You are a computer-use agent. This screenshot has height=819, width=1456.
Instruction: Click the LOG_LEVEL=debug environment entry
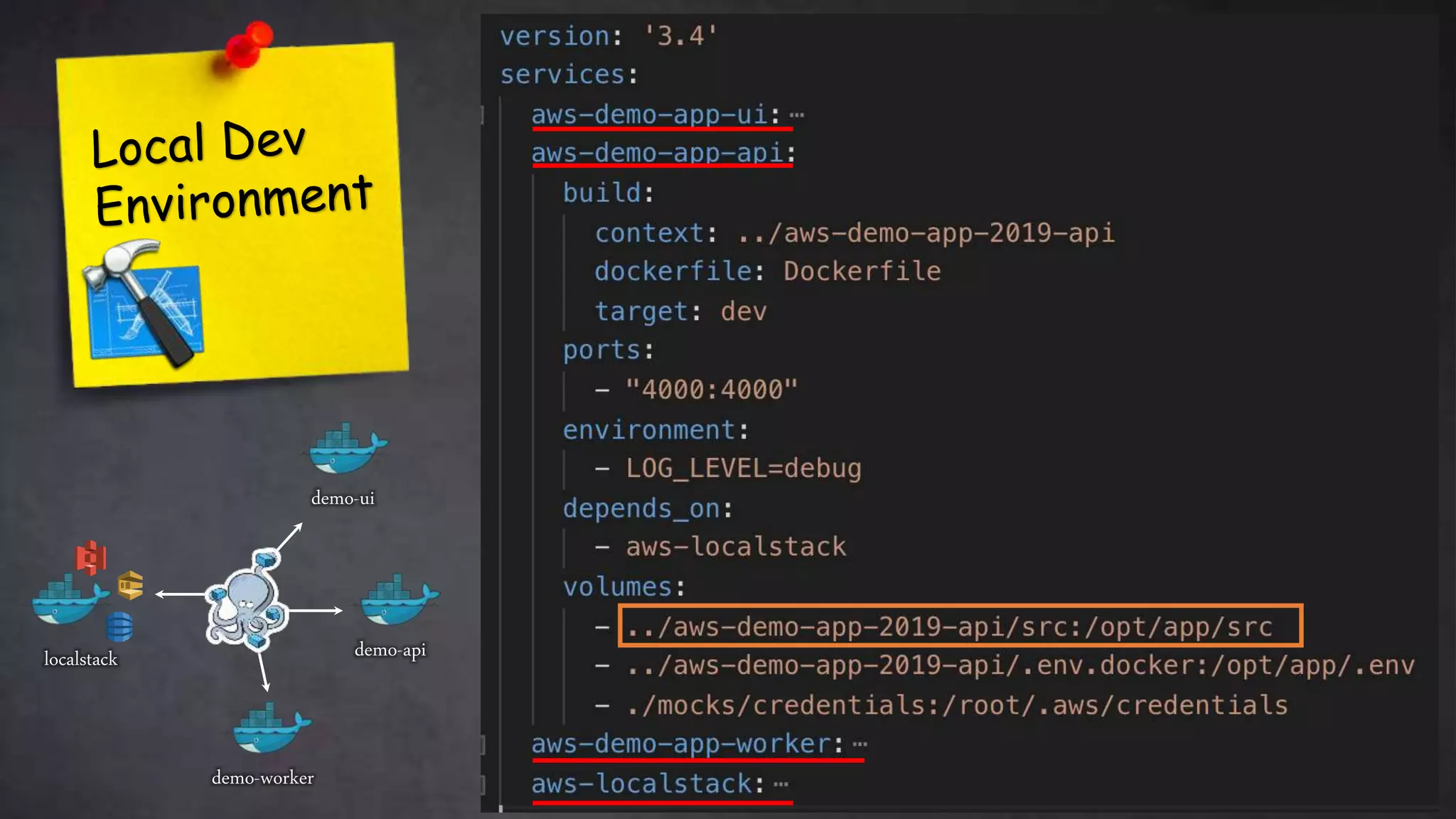click(x=743, y=469)
